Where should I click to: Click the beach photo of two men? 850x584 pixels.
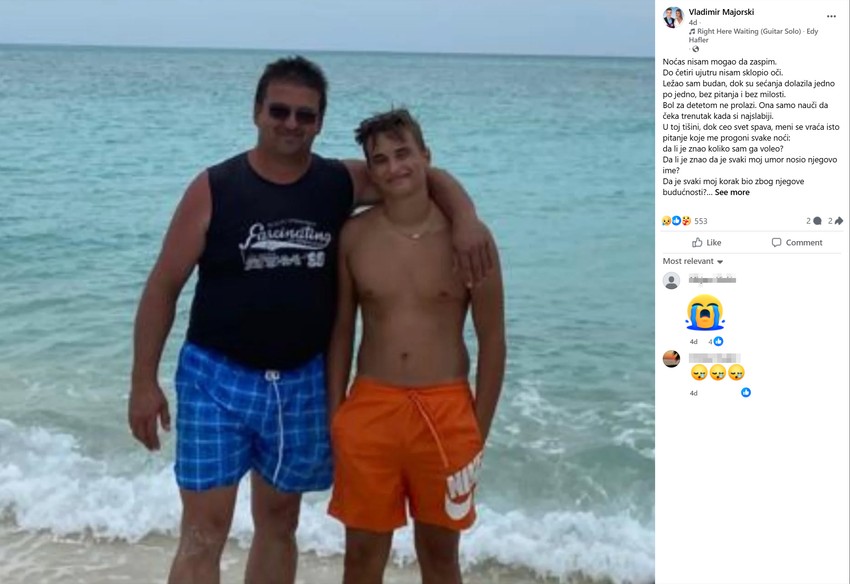pos(327,292)
